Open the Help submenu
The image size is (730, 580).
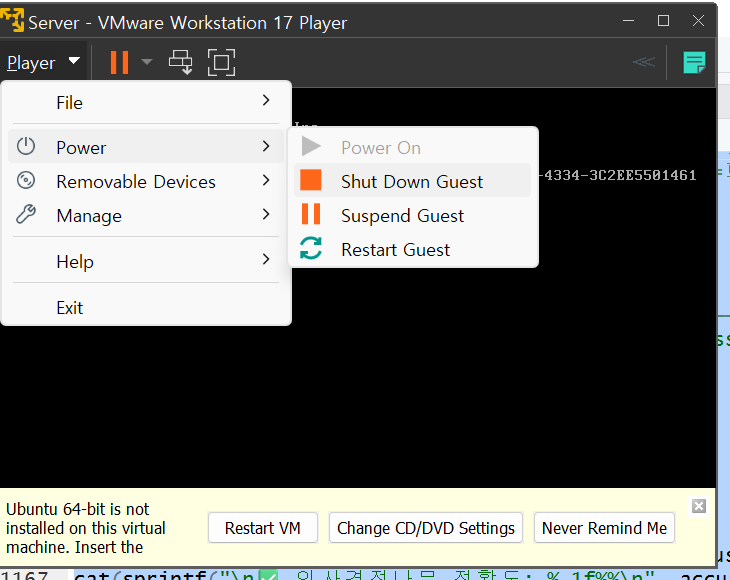[x=146, y=261]
